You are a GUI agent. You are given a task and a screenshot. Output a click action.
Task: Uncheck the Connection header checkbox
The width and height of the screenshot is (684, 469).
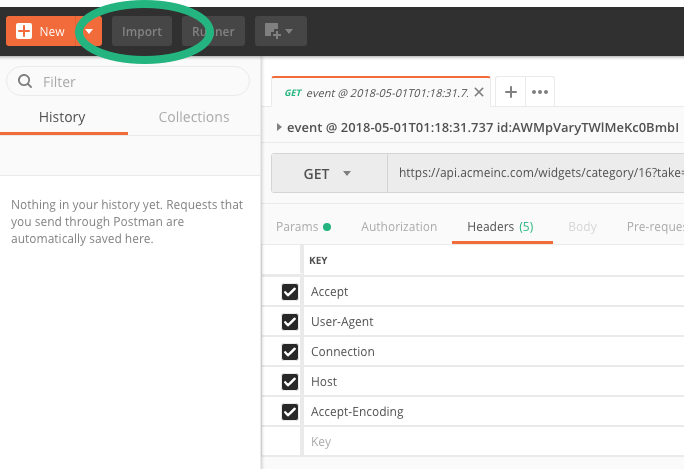[x=290, y=352]
